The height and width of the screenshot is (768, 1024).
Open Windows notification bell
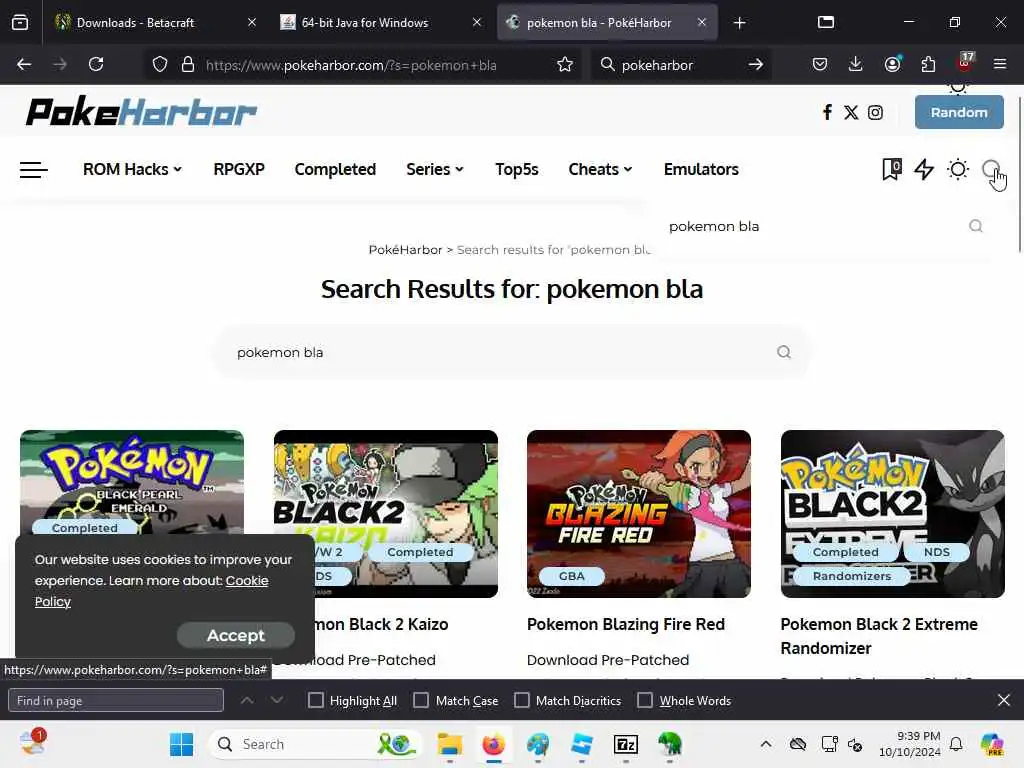coord(955,744)
